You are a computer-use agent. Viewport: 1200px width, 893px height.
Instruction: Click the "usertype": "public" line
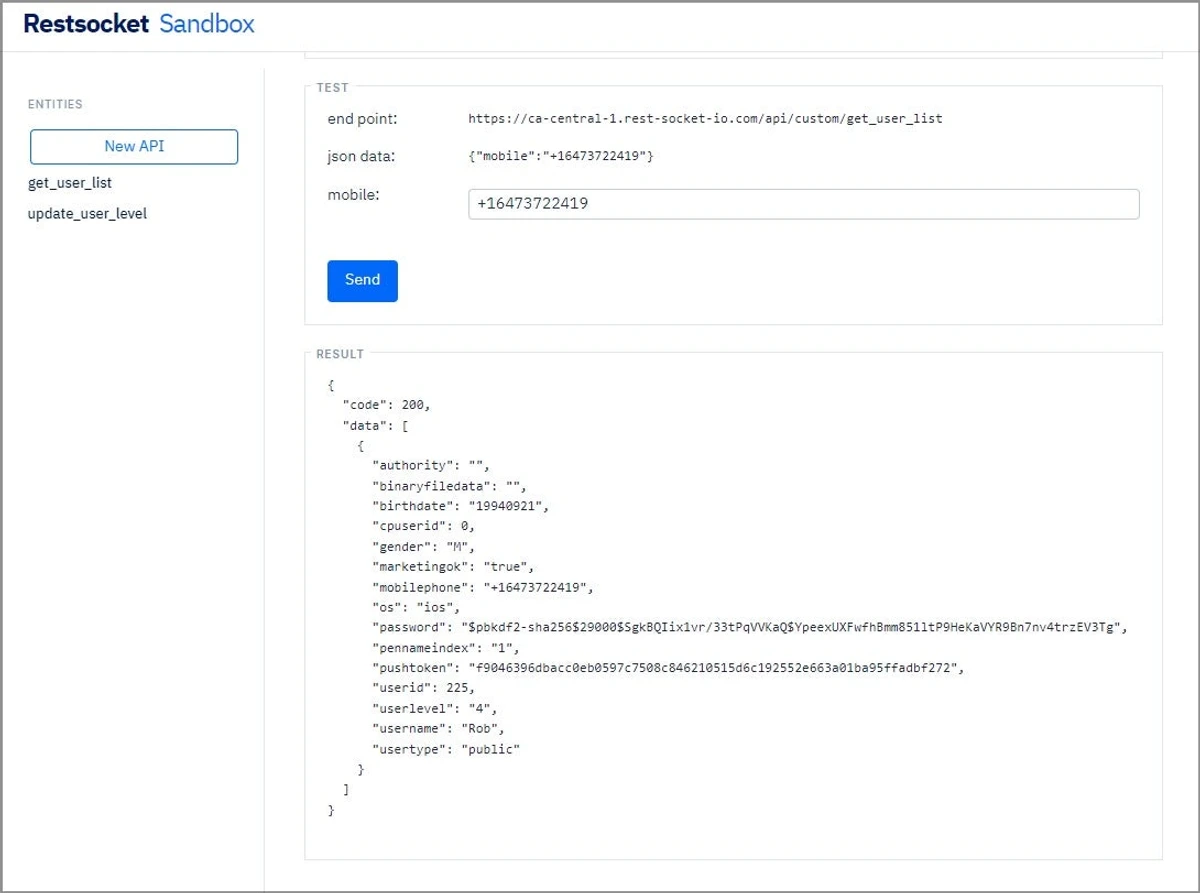[446, 748]
